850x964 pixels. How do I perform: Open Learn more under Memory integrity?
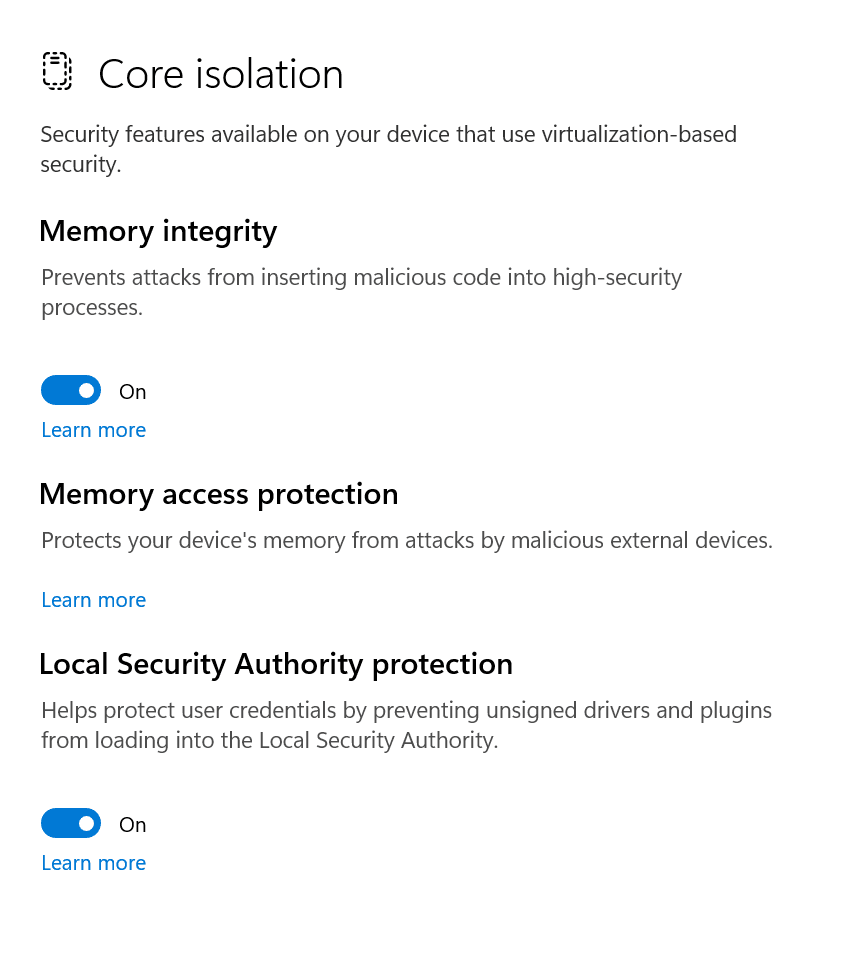93,430
